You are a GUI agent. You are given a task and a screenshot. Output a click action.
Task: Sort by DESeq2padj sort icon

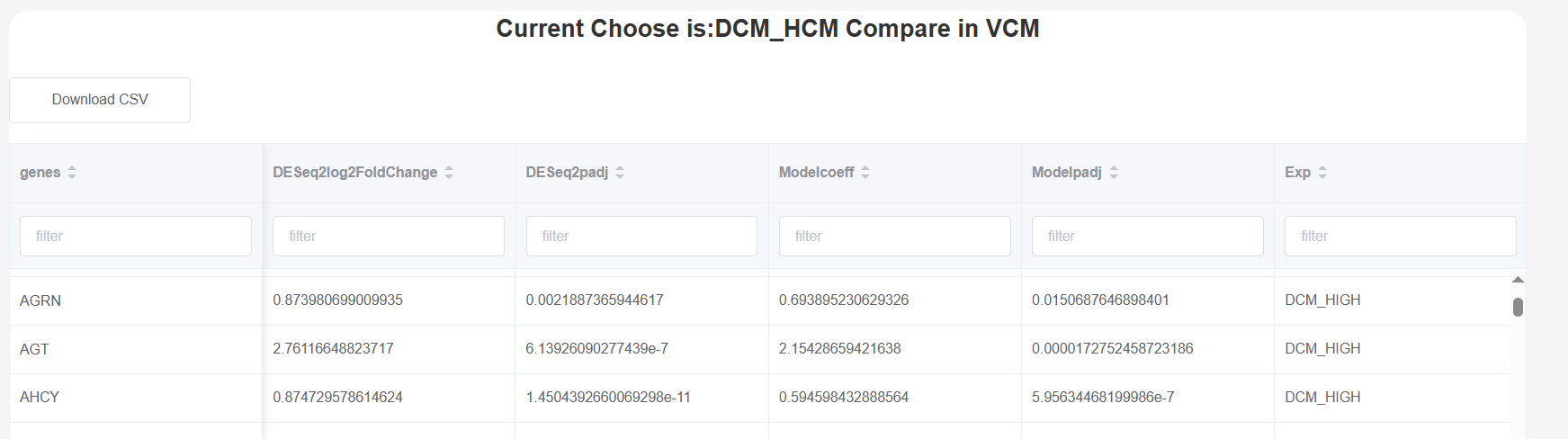620,173
